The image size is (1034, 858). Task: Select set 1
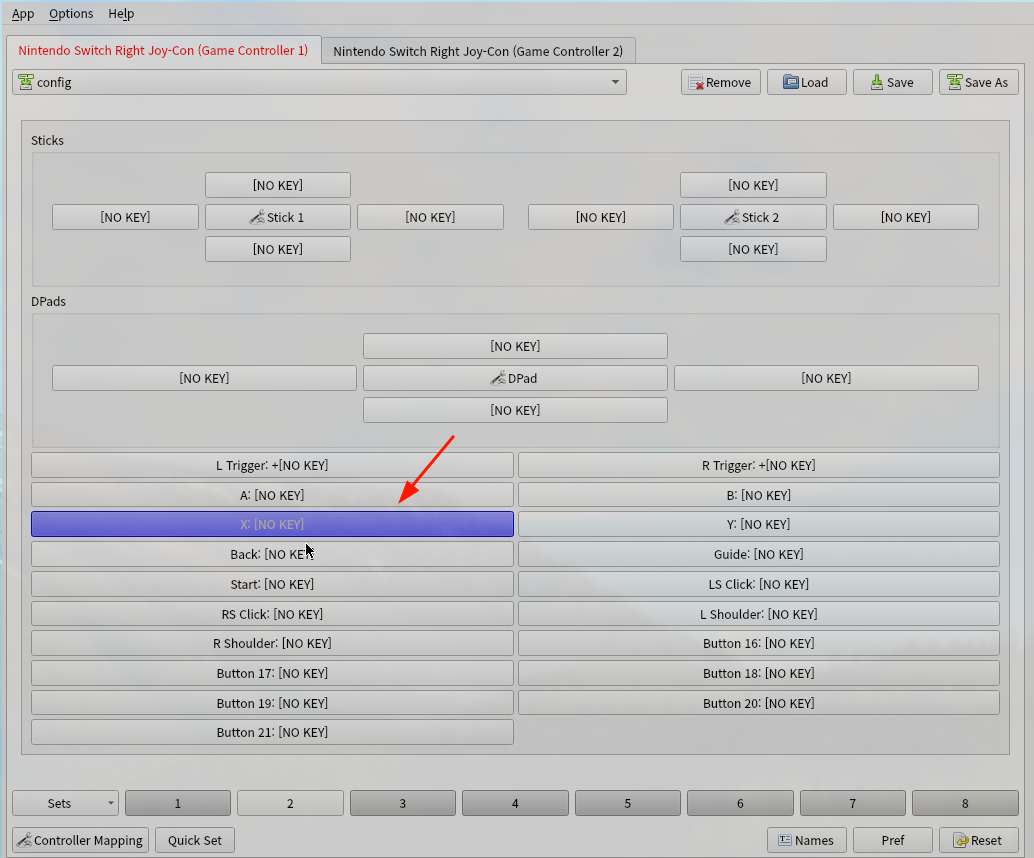[x=178, y=803]
